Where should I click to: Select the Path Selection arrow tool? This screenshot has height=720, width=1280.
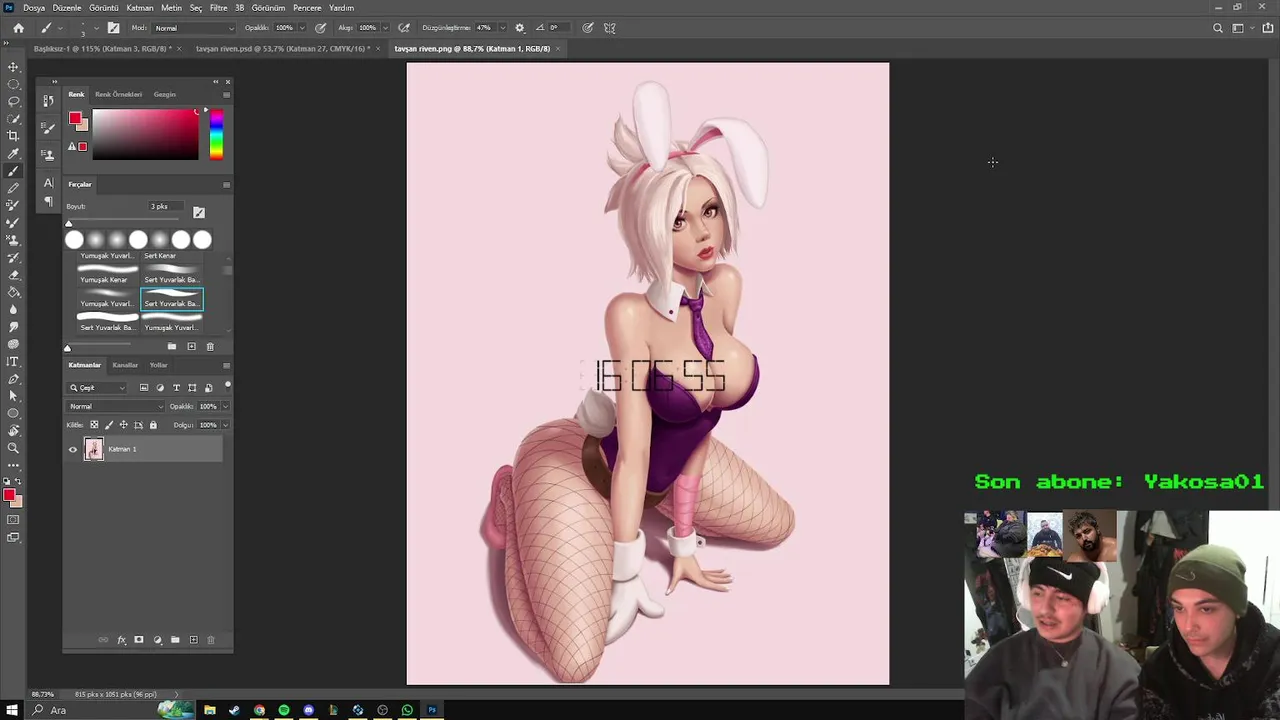pos(13,396)
